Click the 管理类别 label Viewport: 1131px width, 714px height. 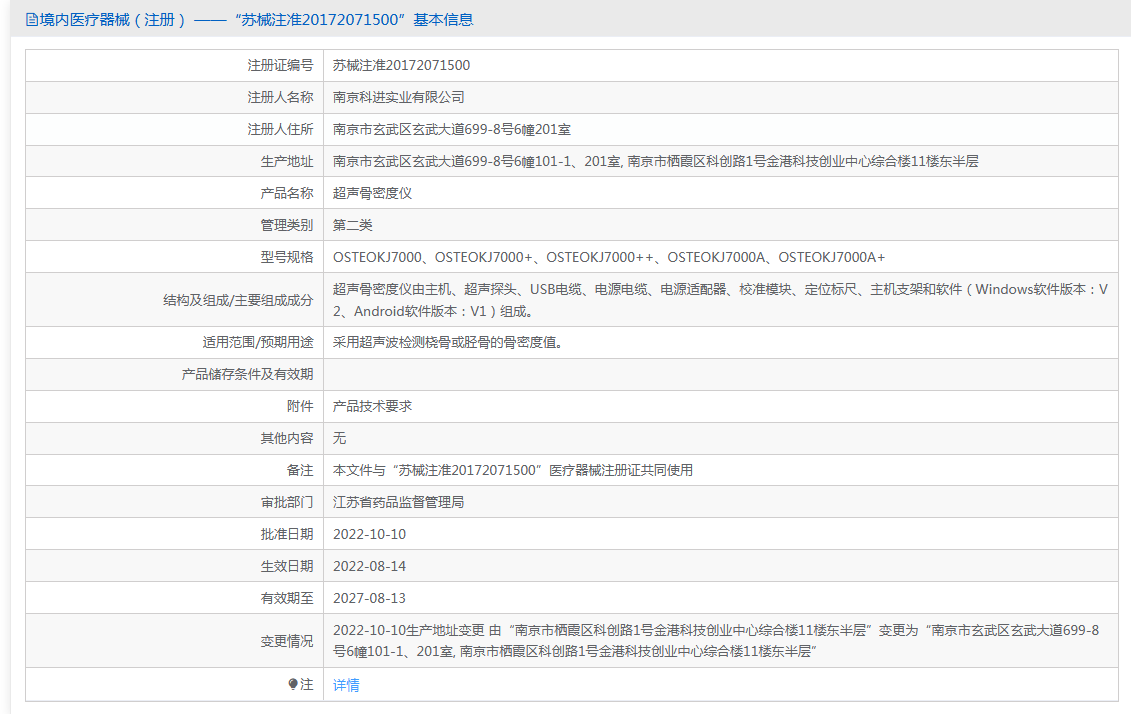click(287, 225)
